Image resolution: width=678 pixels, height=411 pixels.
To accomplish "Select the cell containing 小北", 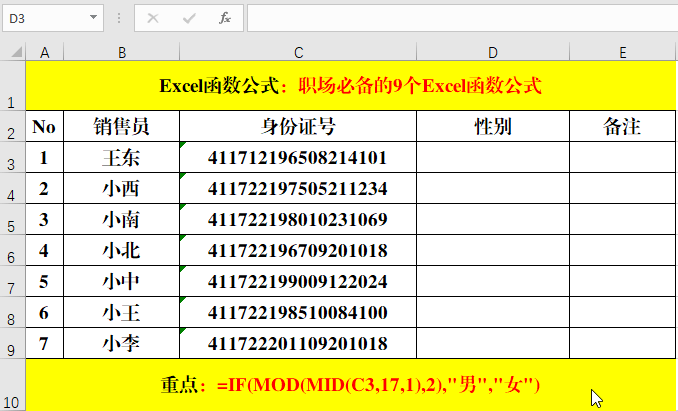I will pyautogui.click(x=122, y=251).
